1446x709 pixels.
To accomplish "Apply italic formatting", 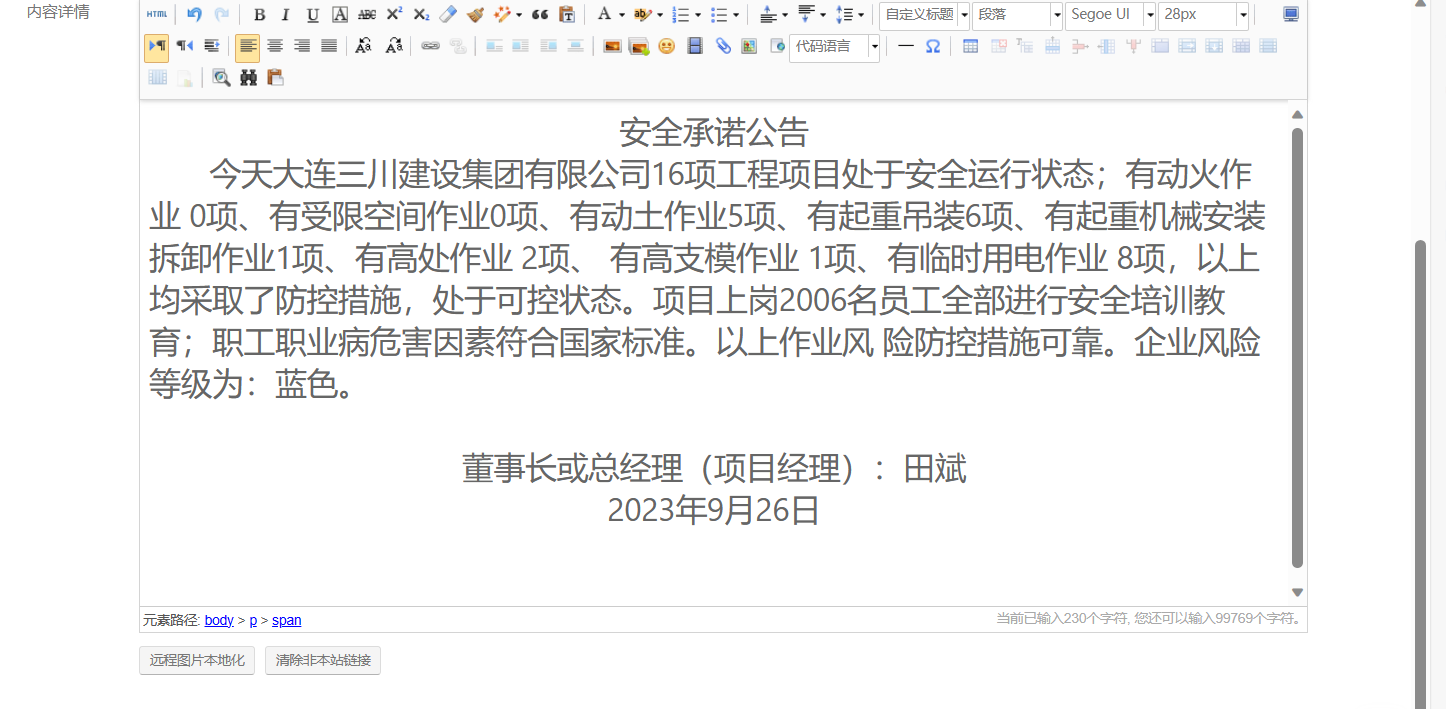I will tap(285, 15).
